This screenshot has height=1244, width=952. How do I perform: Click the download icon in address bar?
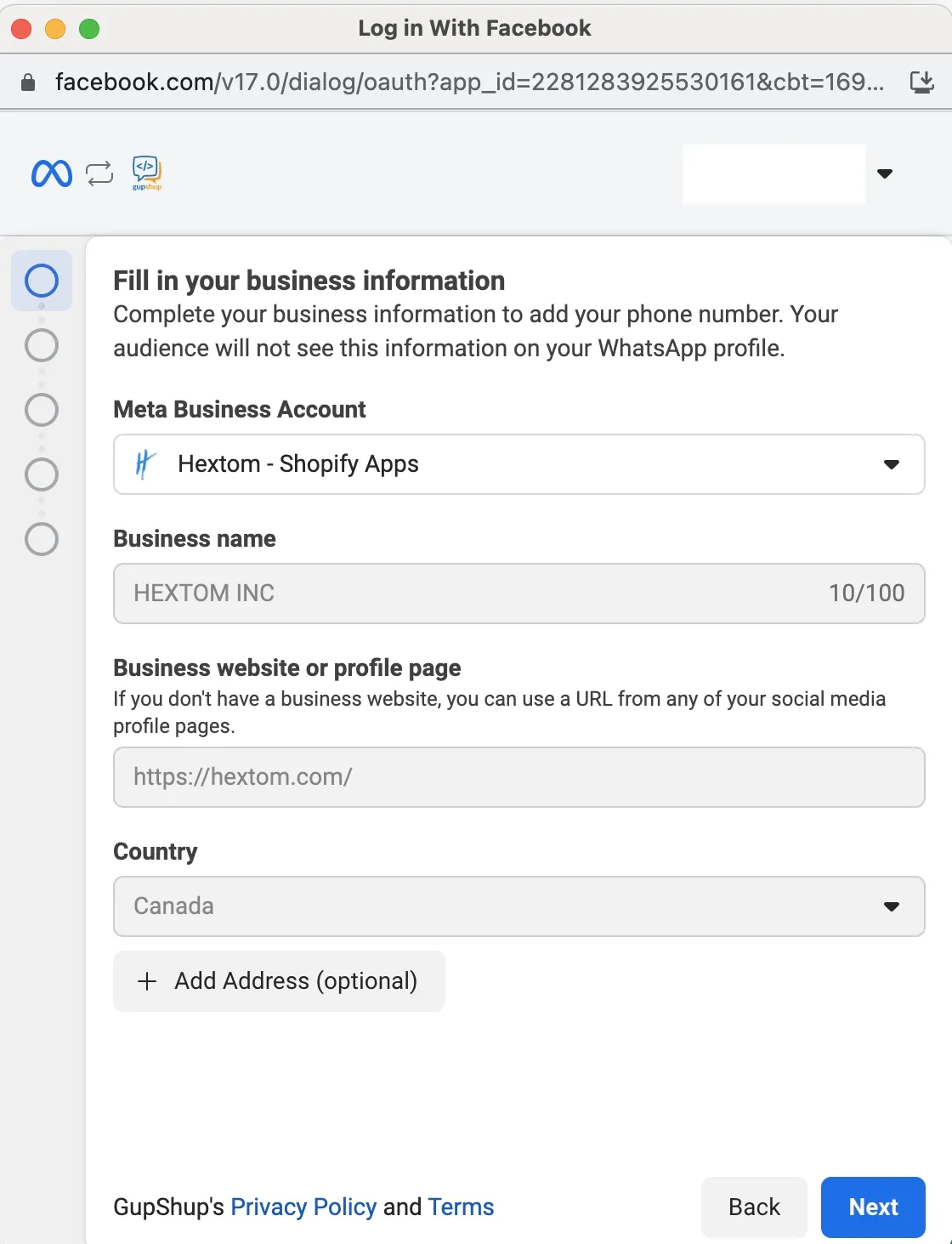click(921, 82)
